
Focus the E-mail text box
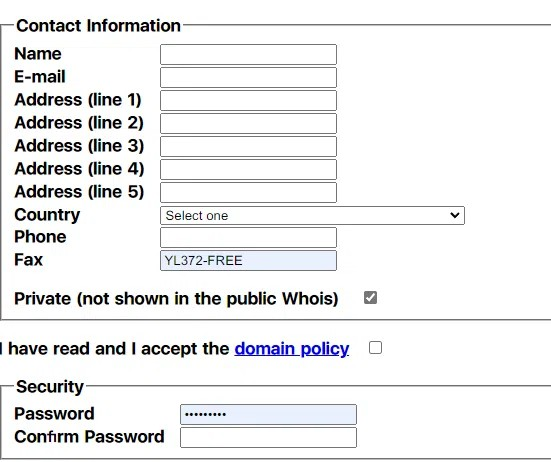(248, 77)
